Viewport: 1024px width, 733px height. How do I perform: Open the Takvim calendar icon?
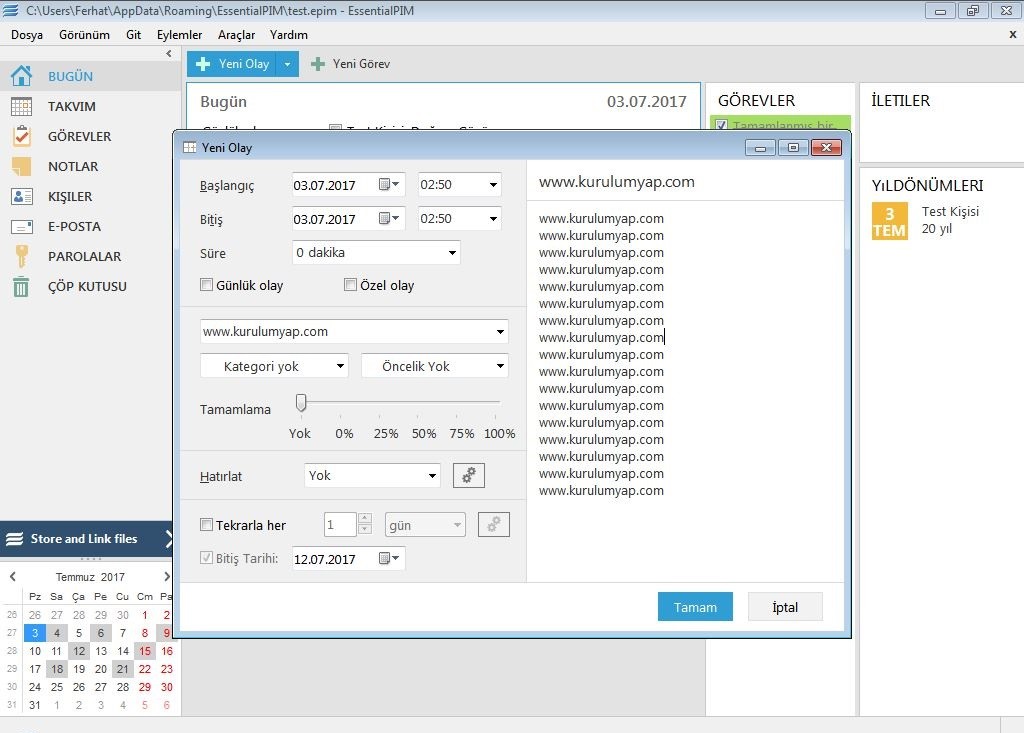coord(21,106)
